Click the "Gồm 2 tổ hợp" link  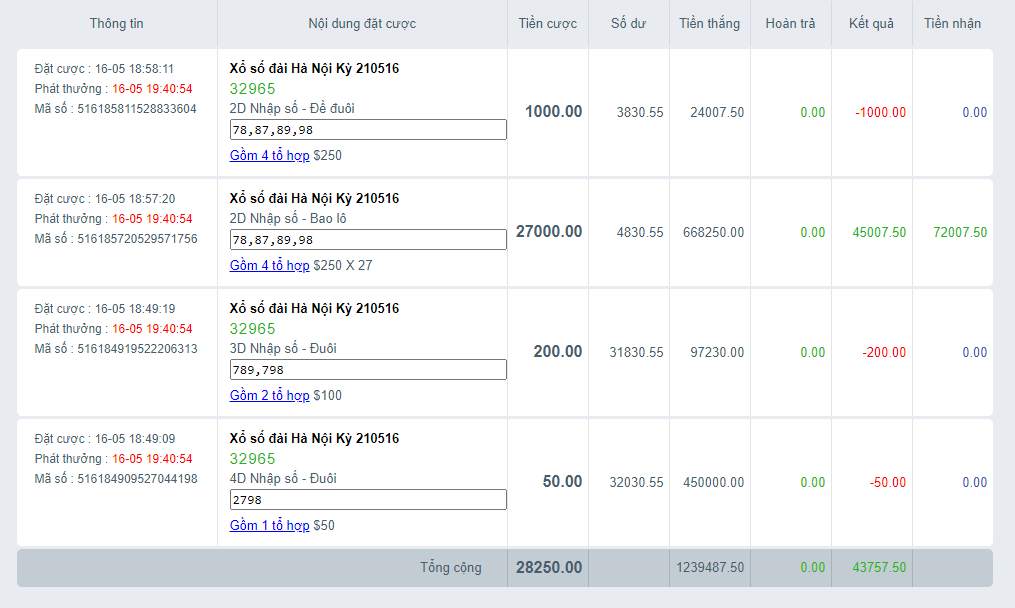(269, 396)
